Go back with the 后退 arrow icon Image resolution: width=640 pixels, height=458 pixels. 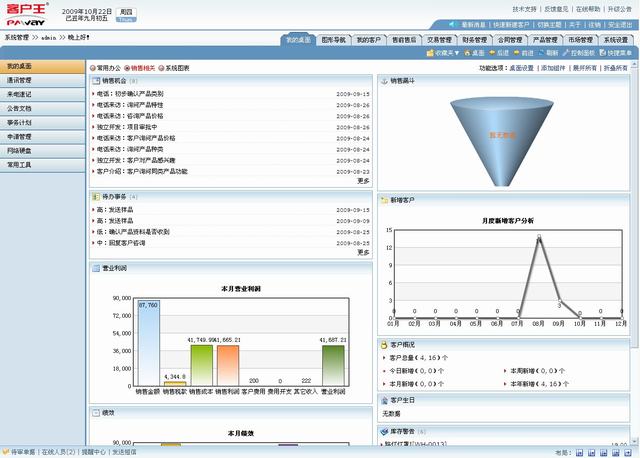493,52
